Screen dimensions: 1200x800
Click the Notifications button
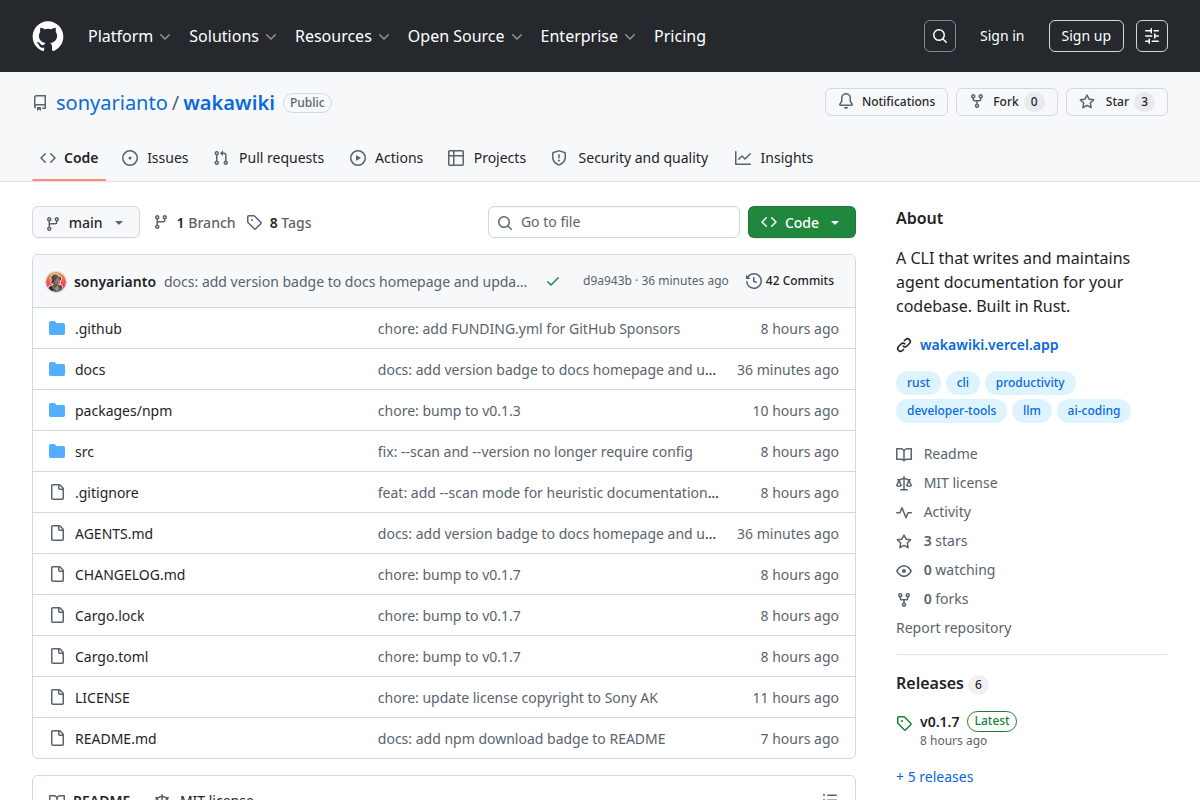pos(886,102)
